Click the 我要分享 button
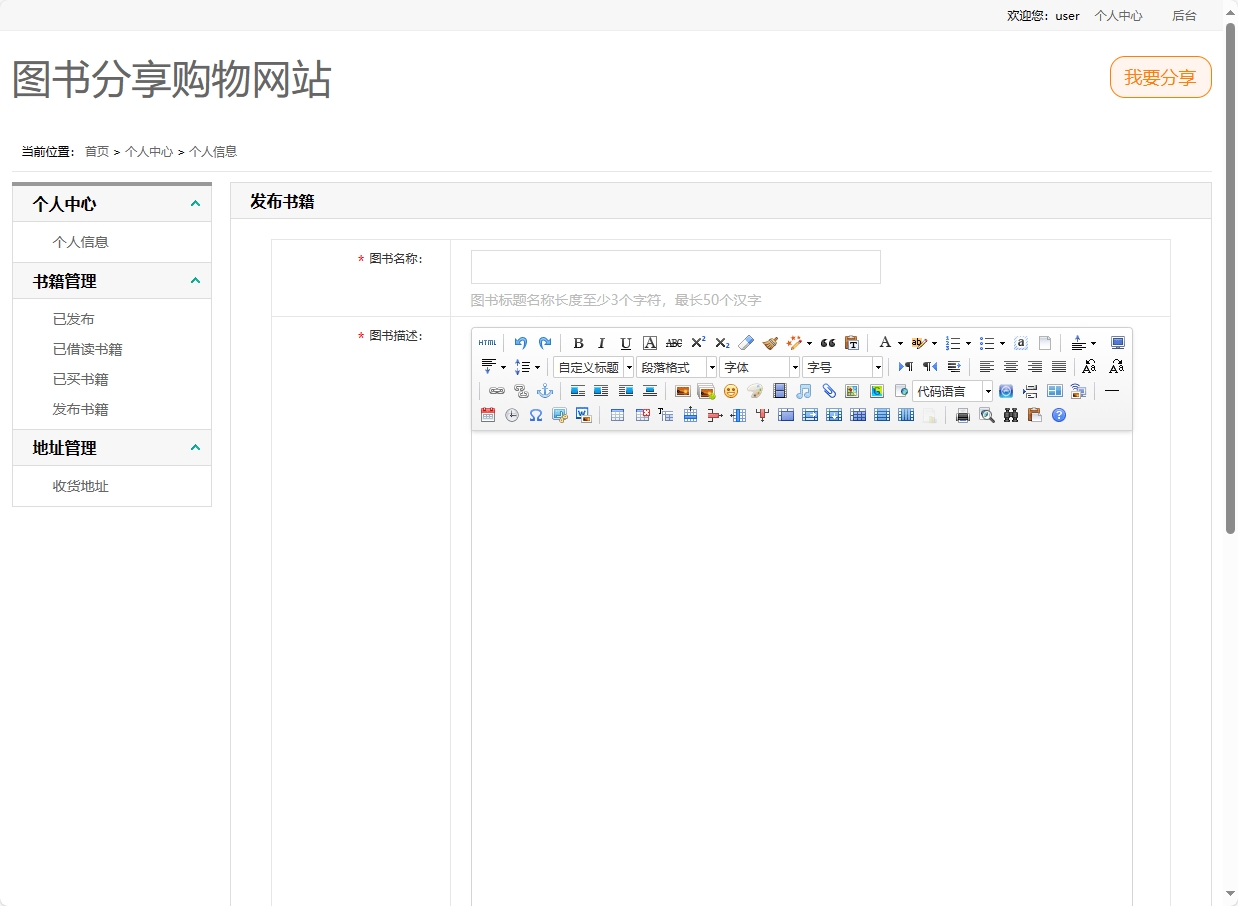The image size is (1238, 906). 1160,77
